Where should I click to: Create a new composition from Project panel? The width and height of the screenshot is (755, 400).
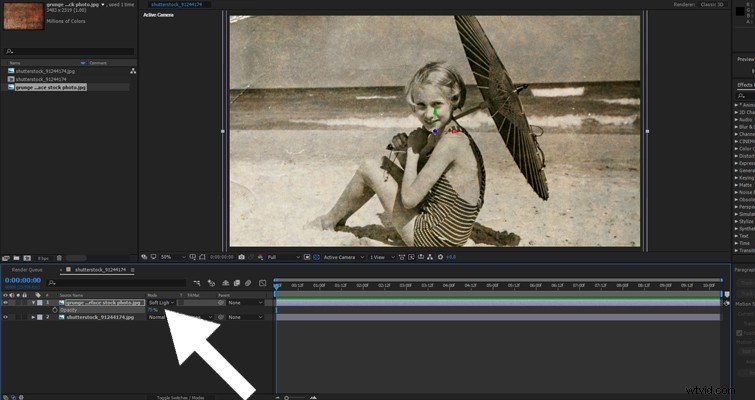(27, 258)
